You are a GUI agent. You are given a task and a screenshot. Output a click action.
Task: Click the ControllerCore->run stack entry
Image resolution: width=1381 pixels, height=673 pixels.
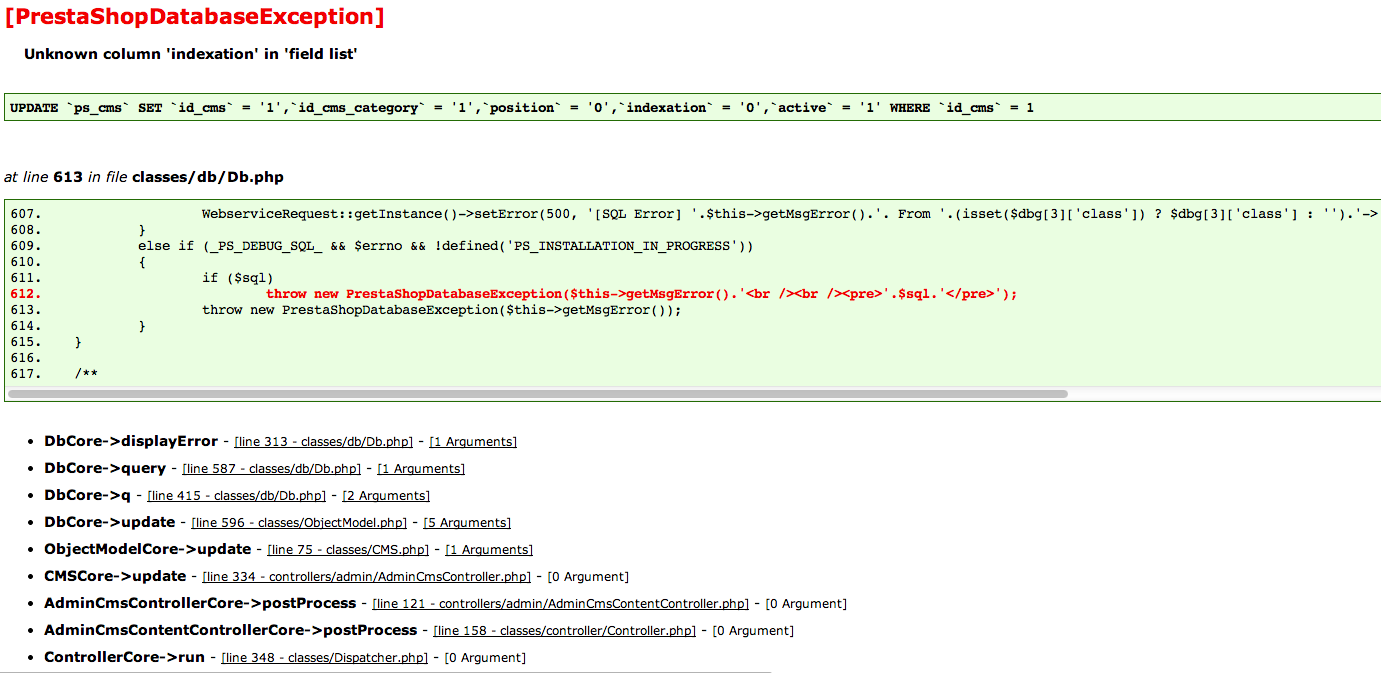124,657
